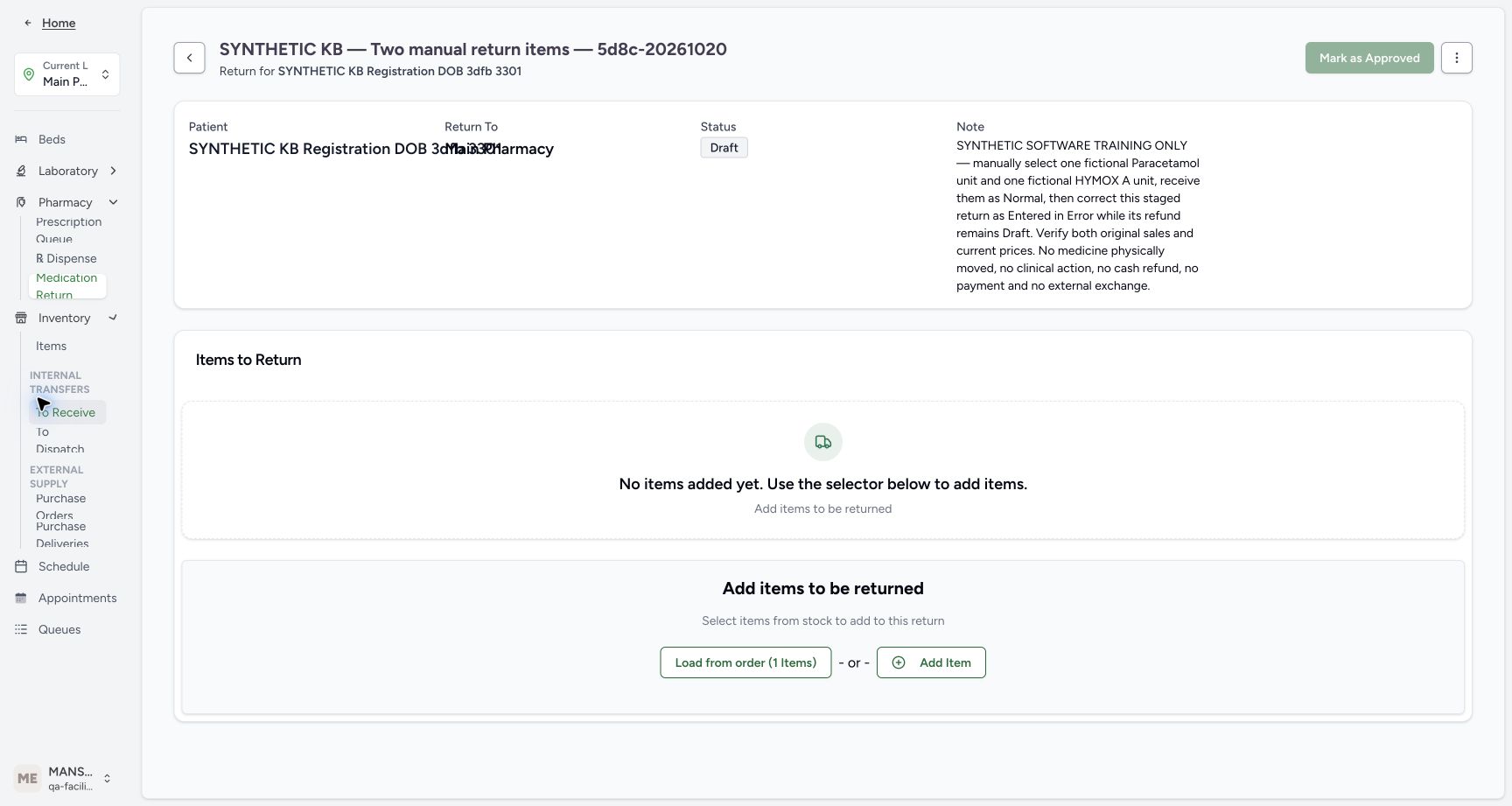The image size is (1512, 806).
Task: Click the plus circle icon on Add Item
Action: point(899,662)
